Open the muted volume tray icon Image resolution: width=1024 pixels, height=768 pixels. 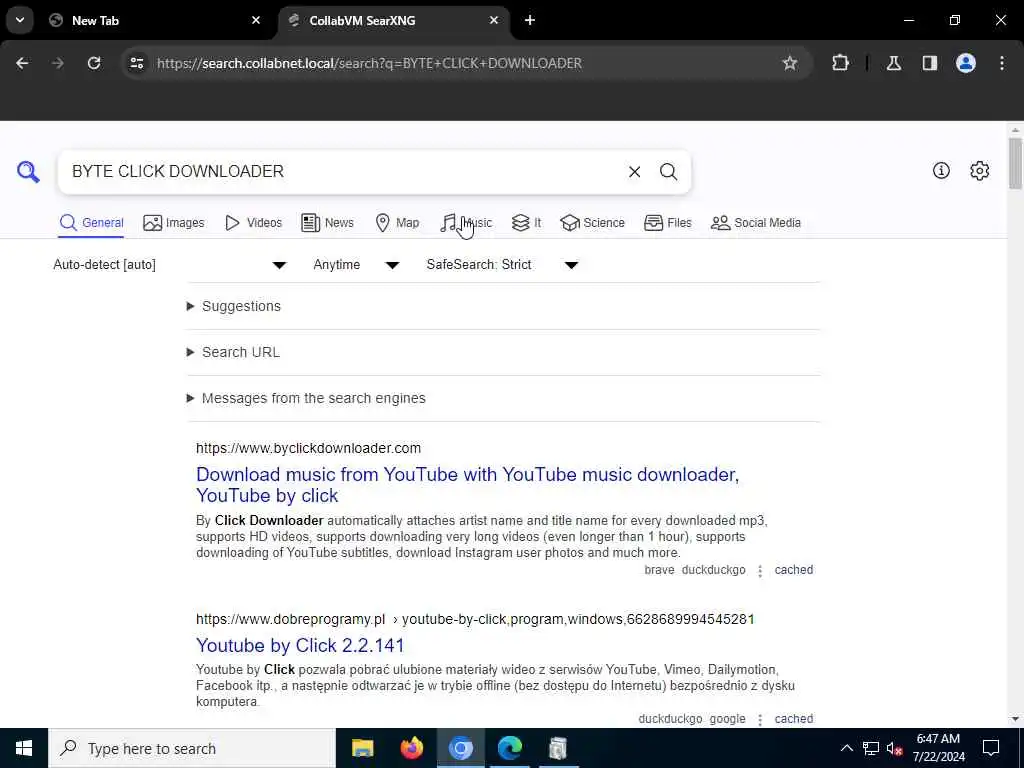click(895, 748)
